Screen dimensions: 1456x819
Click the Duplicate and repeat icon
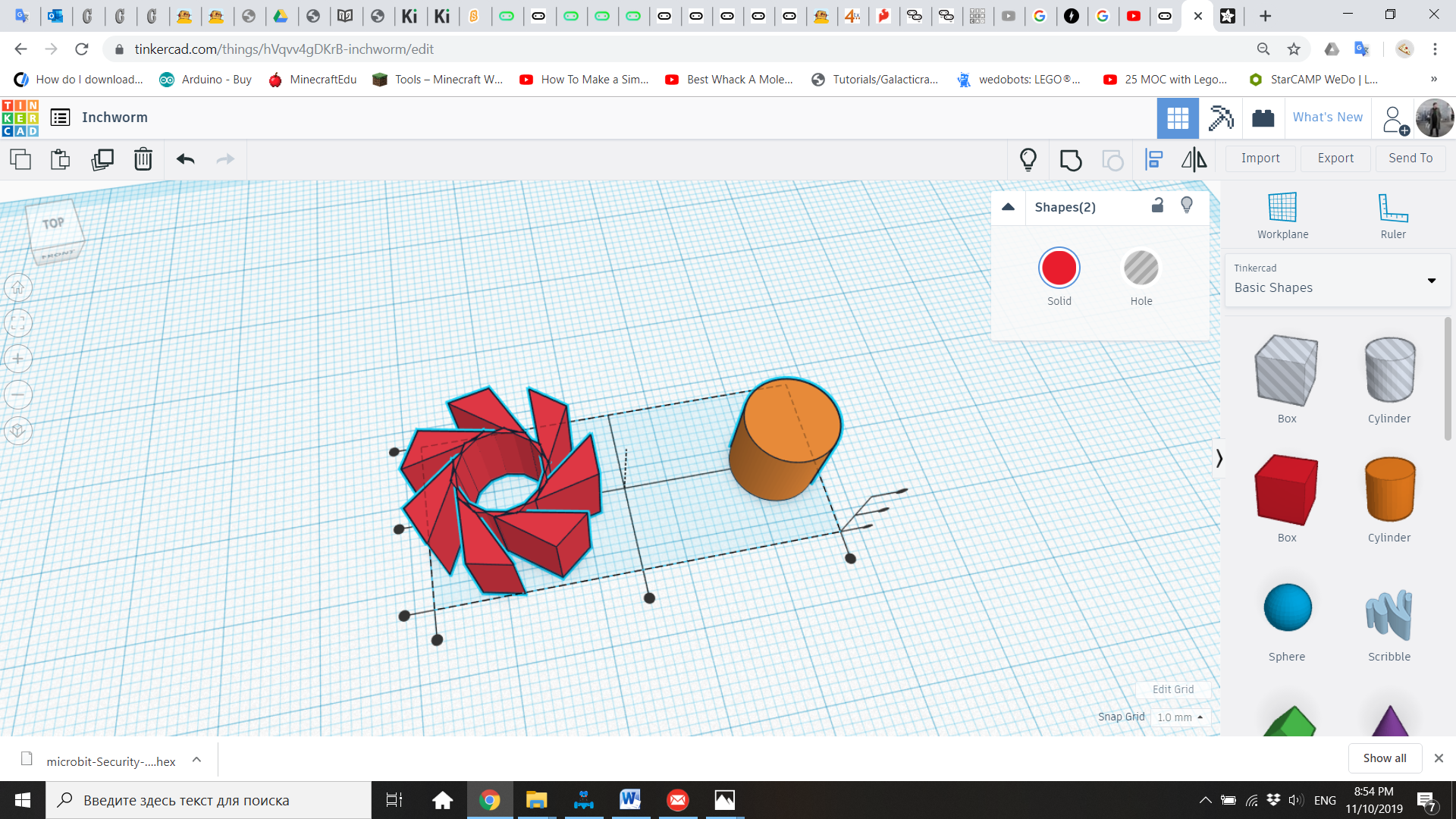pyautogui.click(x=102, y=159)
